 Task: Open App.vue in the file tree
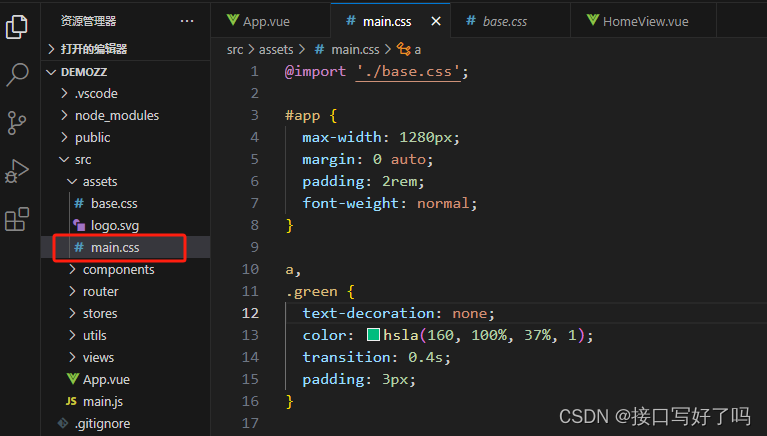(125, 380)
